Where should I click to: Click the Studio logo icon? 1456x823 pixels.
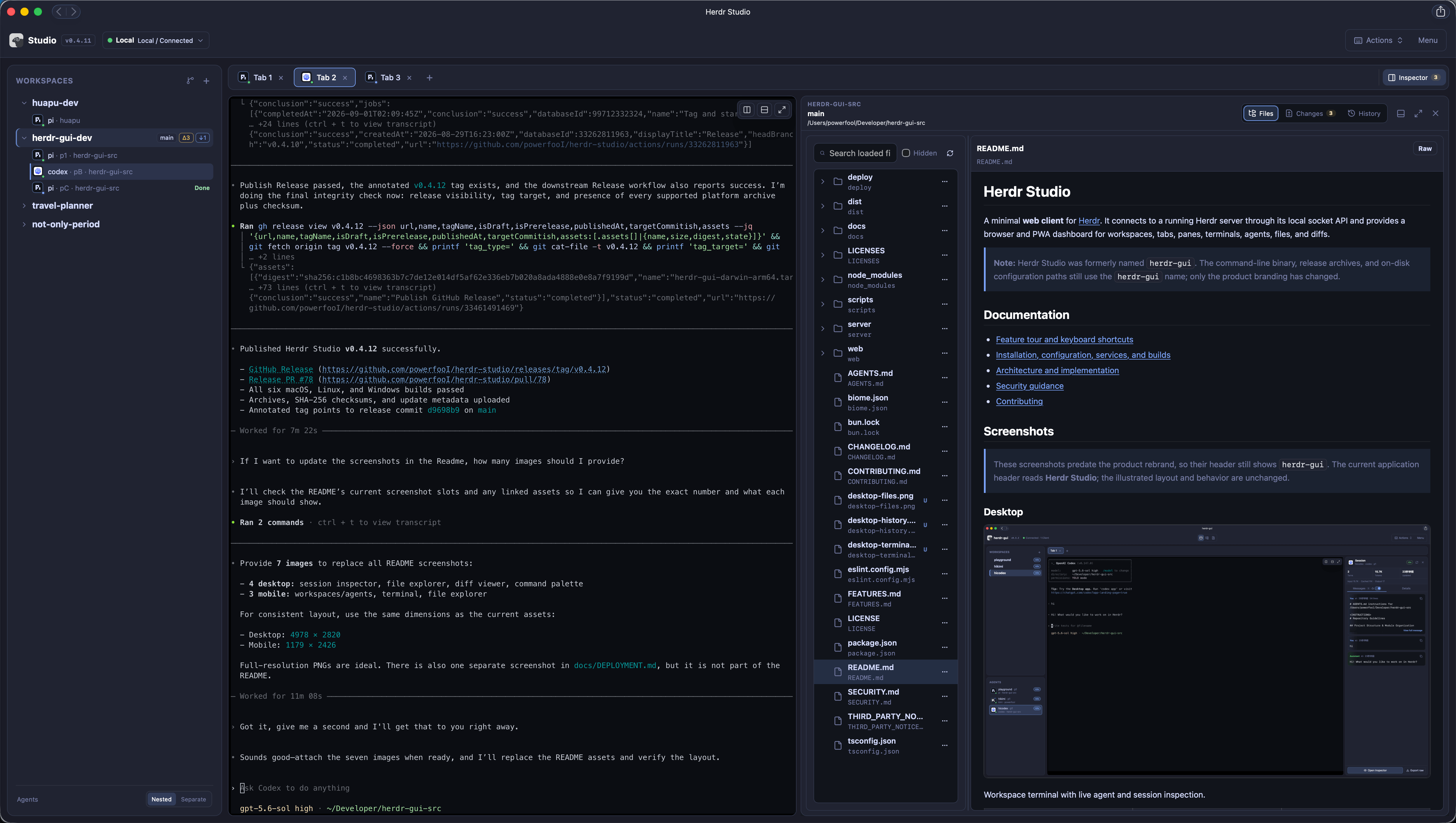16,40
